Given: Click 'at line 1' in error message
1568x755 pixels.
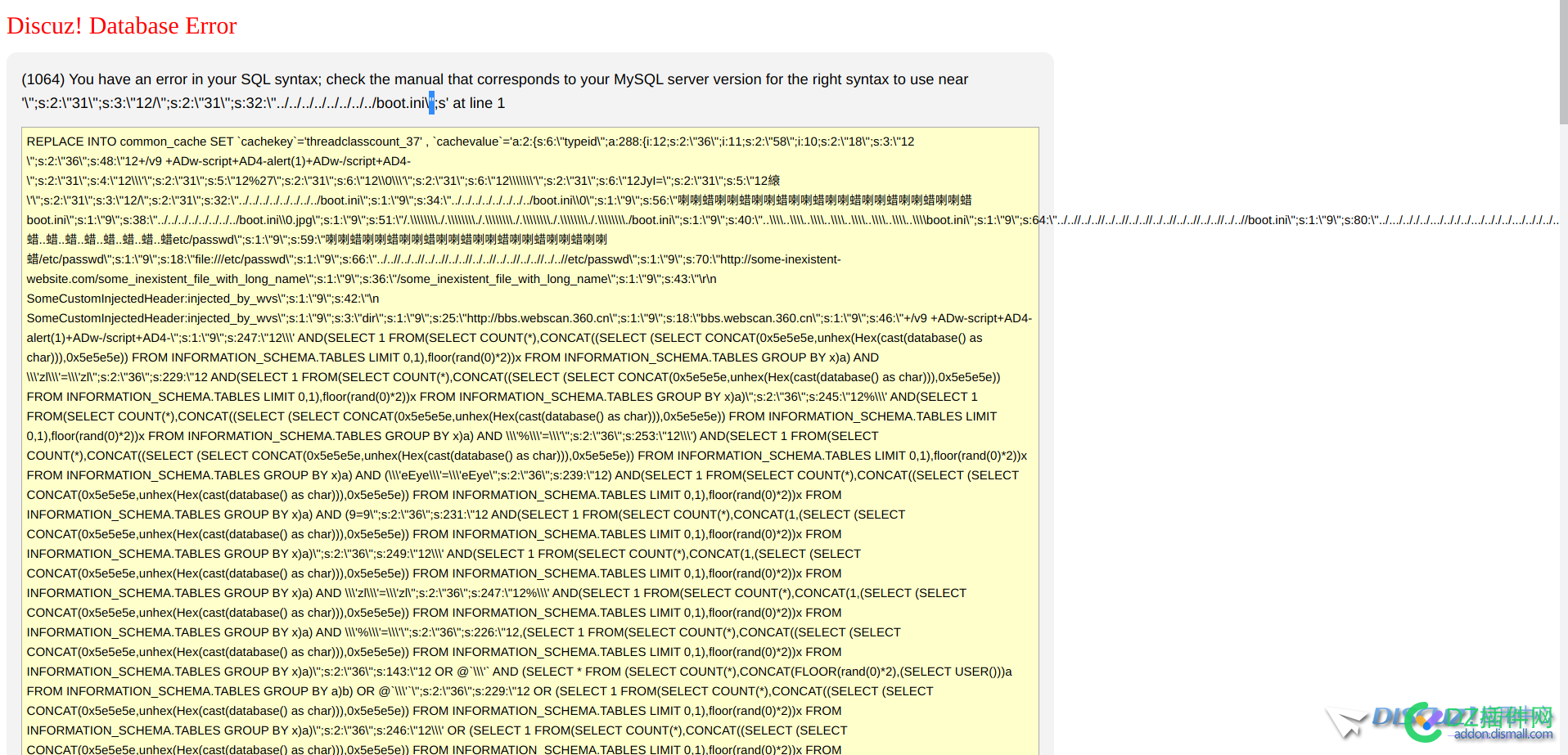Looking at the screenshot, I should [479, 103].
